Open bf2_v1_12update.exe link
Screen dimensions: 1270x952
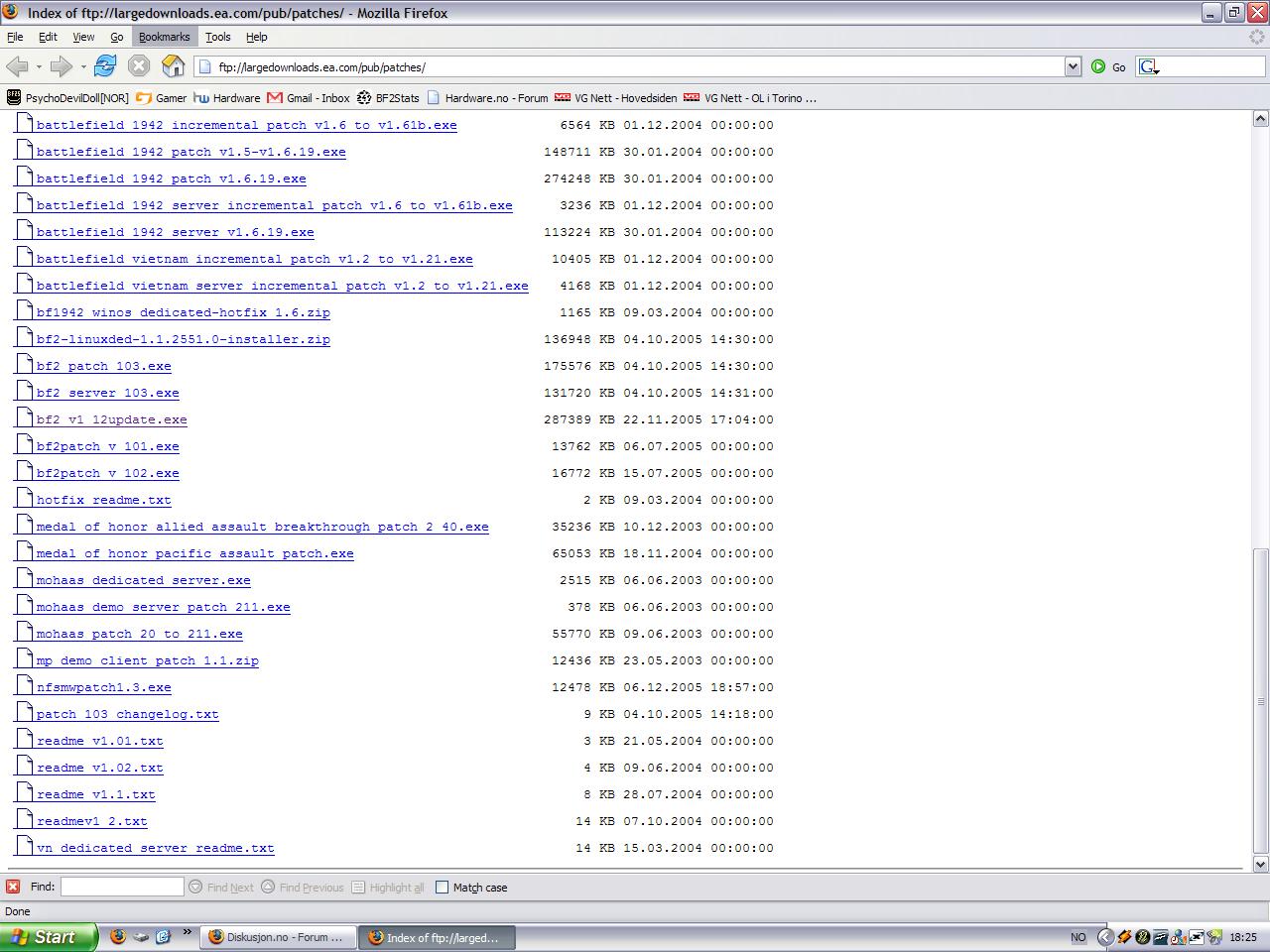tap(111, 419)
